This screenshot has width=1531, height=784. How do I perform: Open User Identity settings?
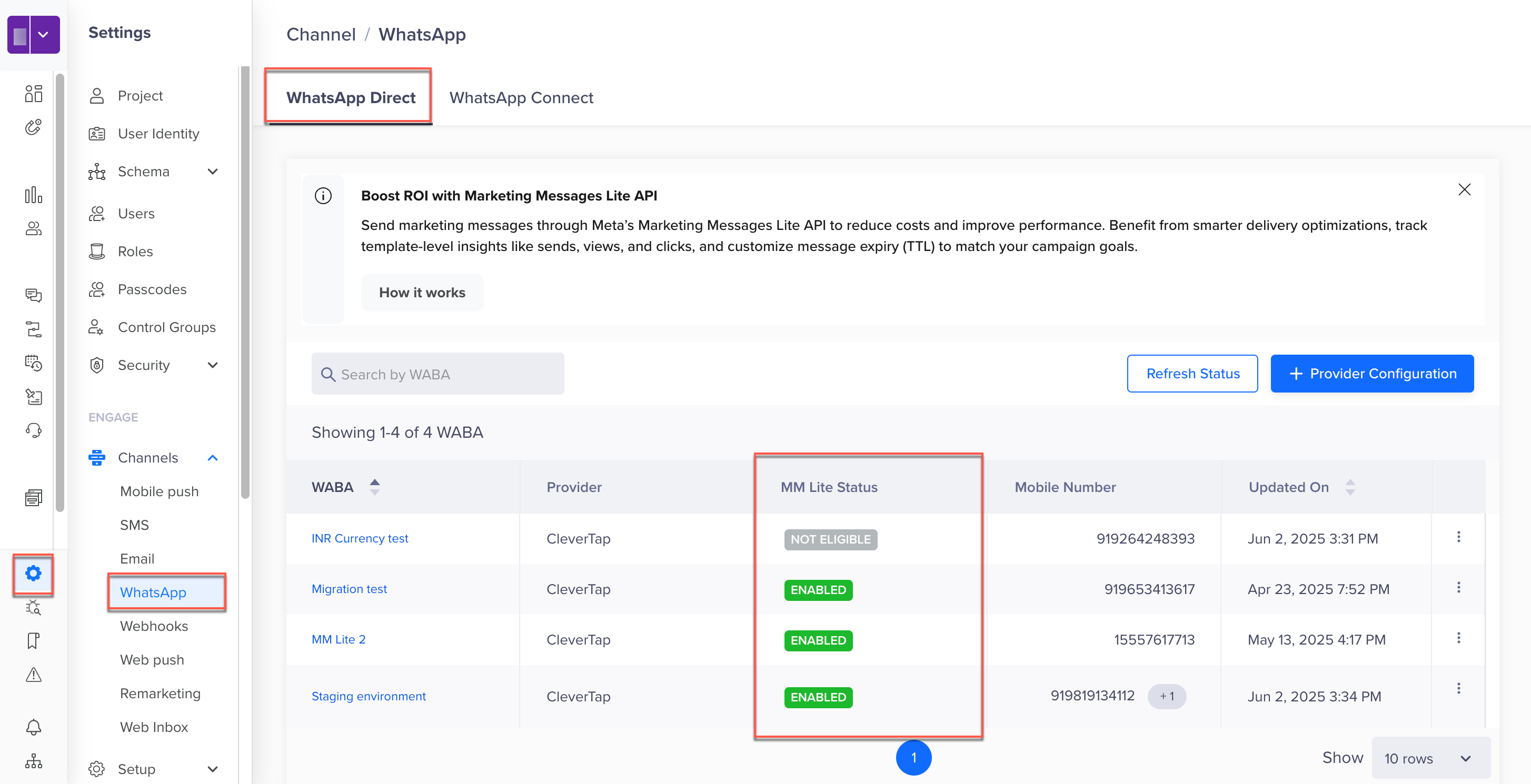click(158, 134)
